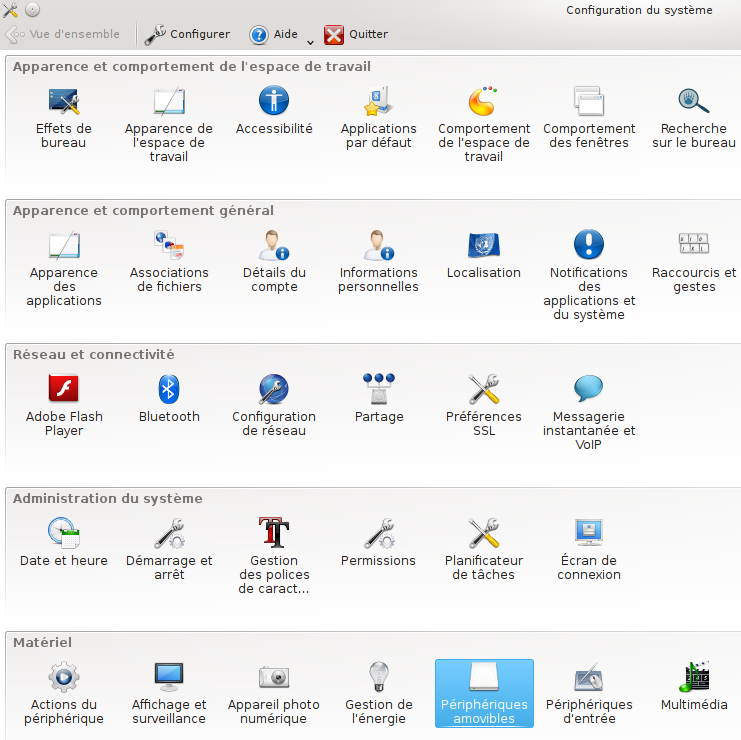741x740 pixels.
Task: Open Accessibilité settings
Action: 274,111
